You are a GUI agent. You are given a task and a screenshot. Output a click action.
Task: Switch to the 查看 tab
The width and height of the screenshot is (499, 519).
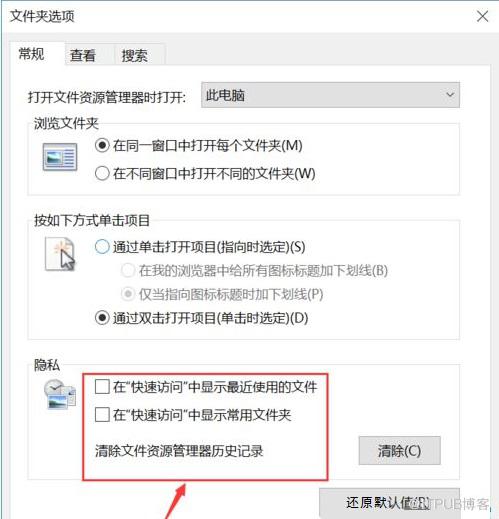pyautogui.click(x=83, y=55)
